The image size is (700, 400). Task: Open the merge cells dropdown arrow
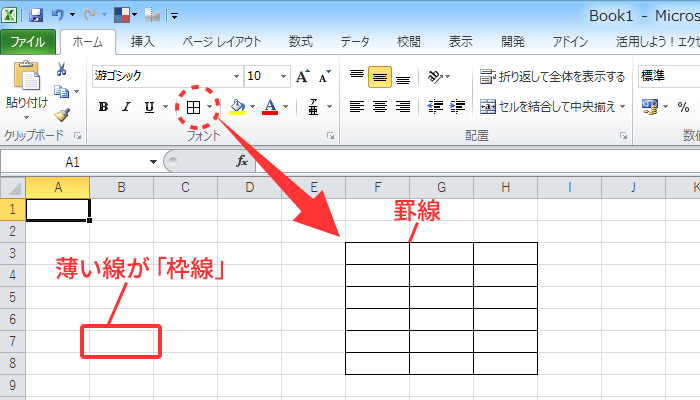click(622, 107)
